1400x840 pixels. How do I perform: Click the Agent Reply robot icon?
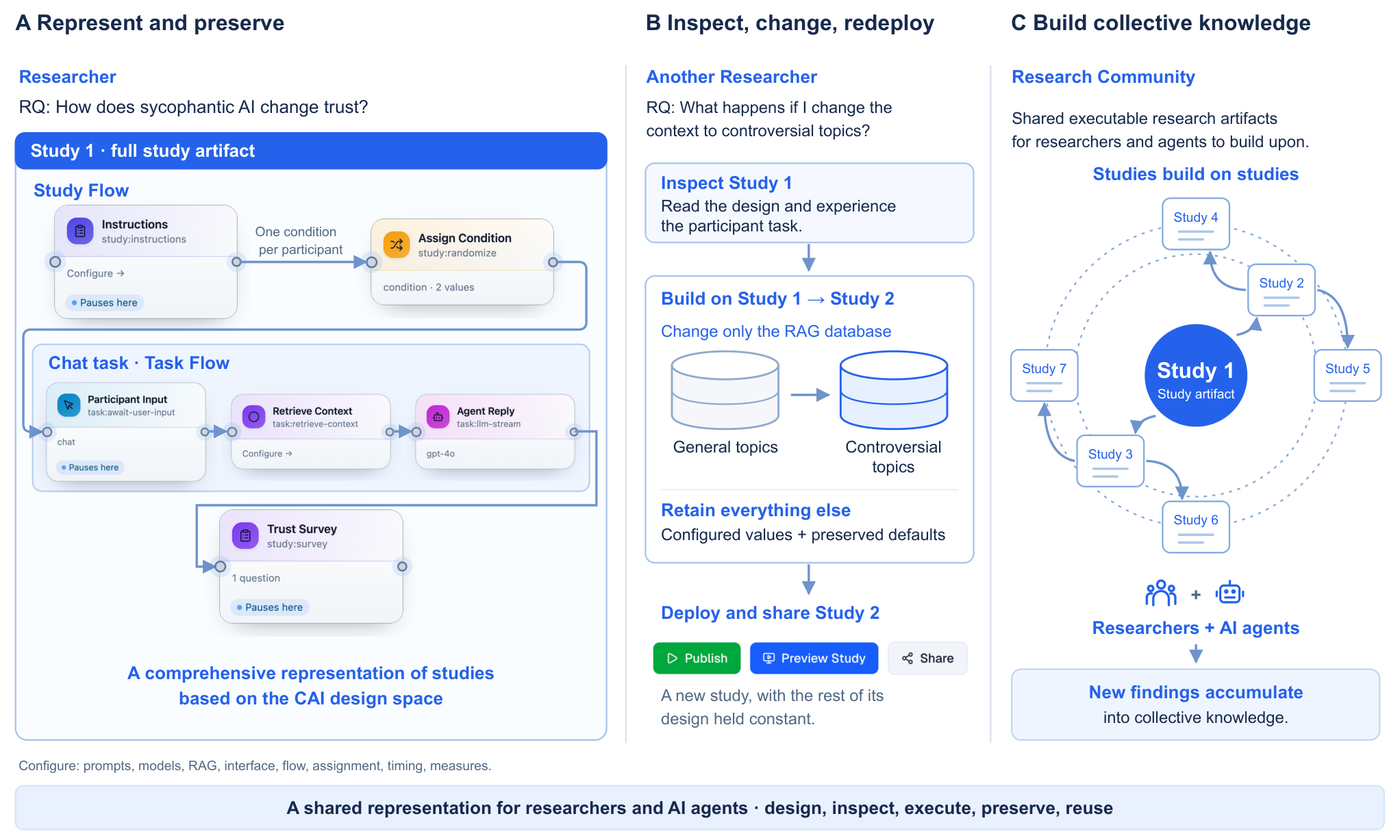[x=438, y=417]
